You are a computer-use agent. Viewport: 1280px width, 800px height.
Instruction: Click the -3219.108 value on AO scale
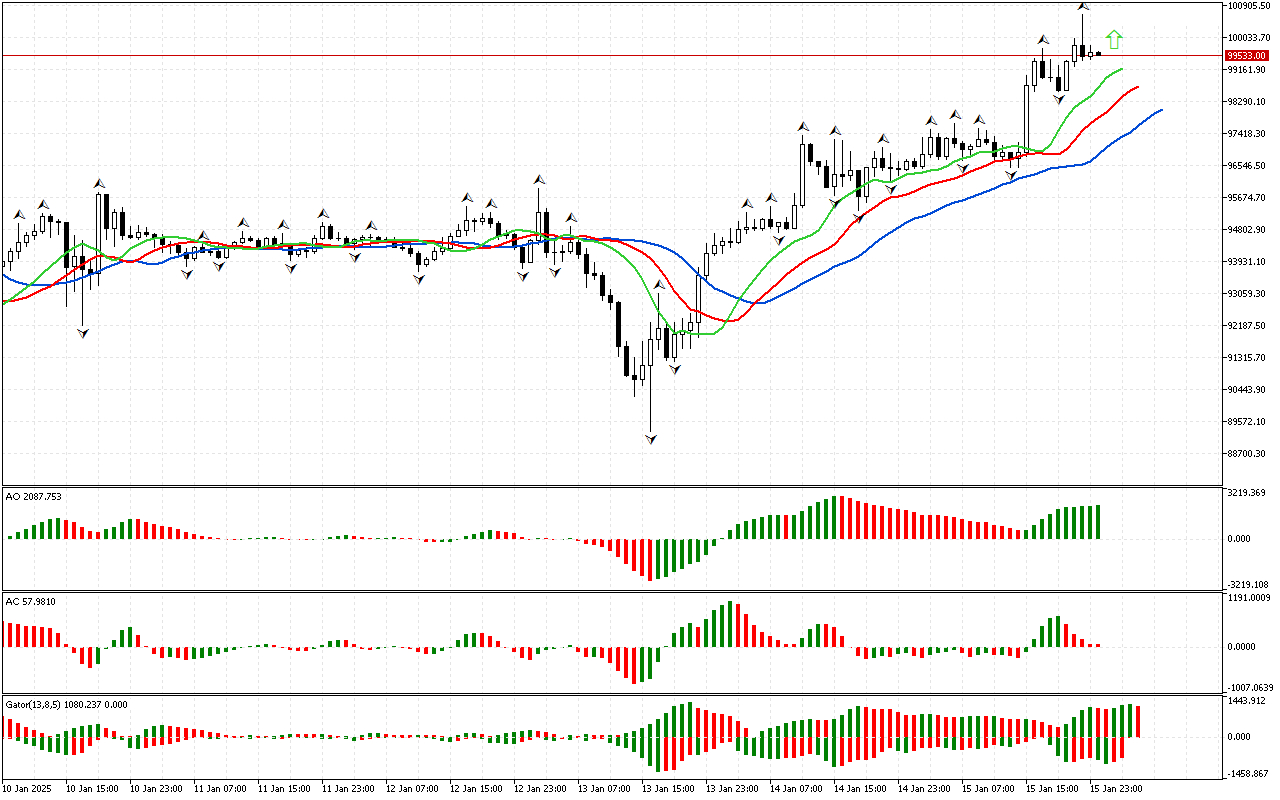[1247, 584]
